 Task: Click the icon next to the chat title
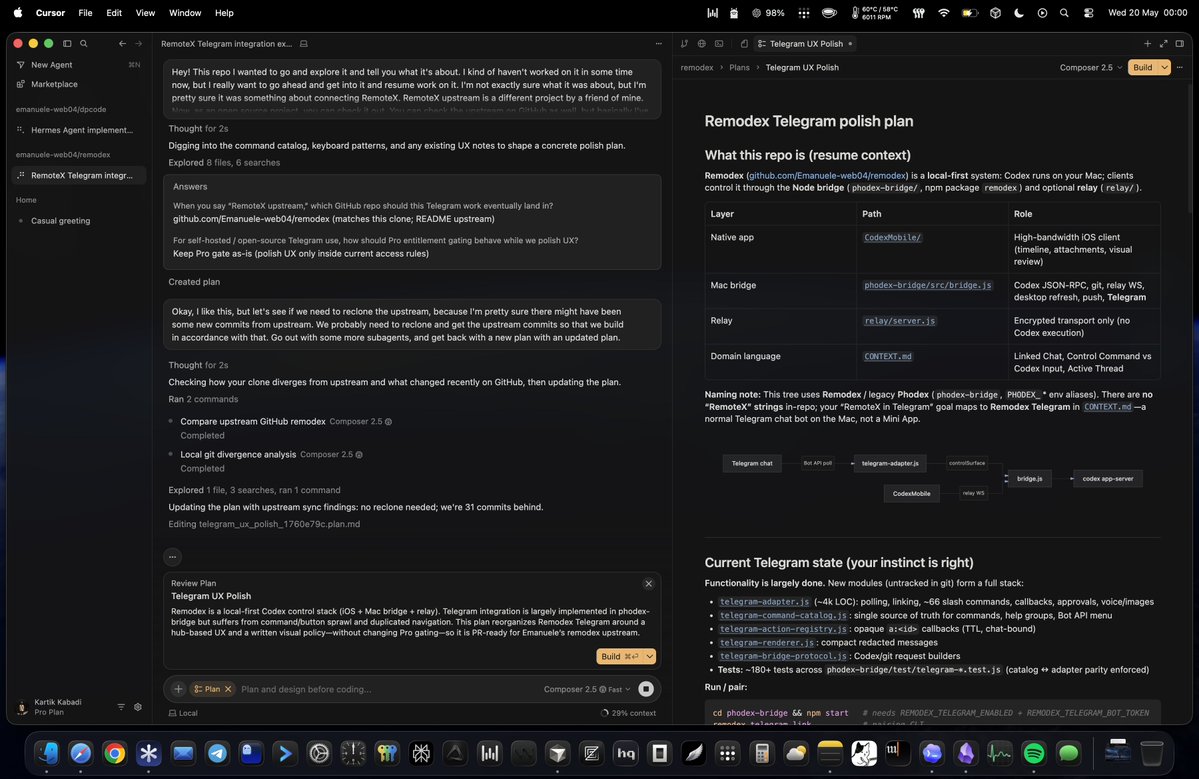click(x=304, y=44)
